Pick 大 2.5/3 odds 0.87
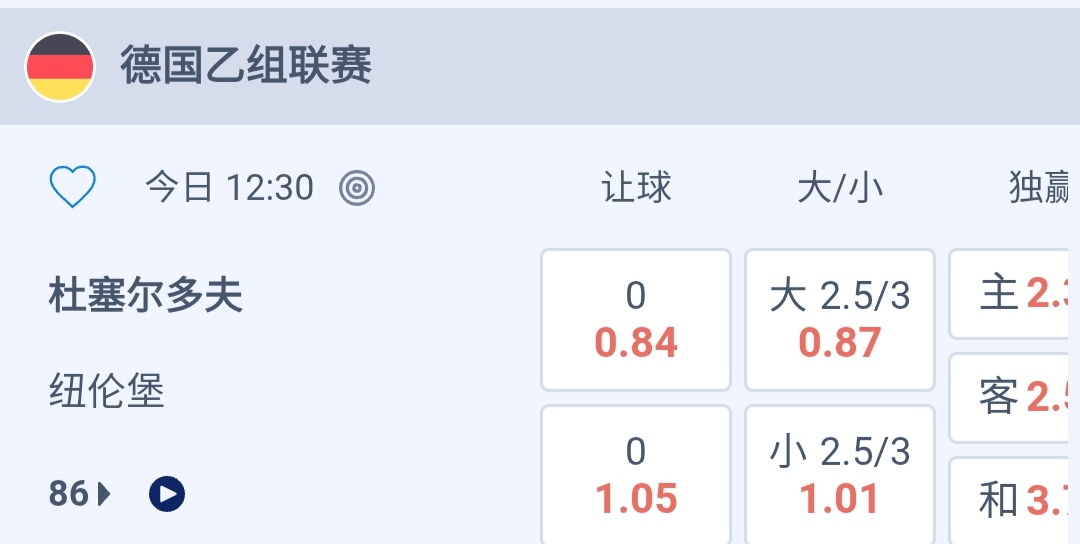 click(840, 320)
